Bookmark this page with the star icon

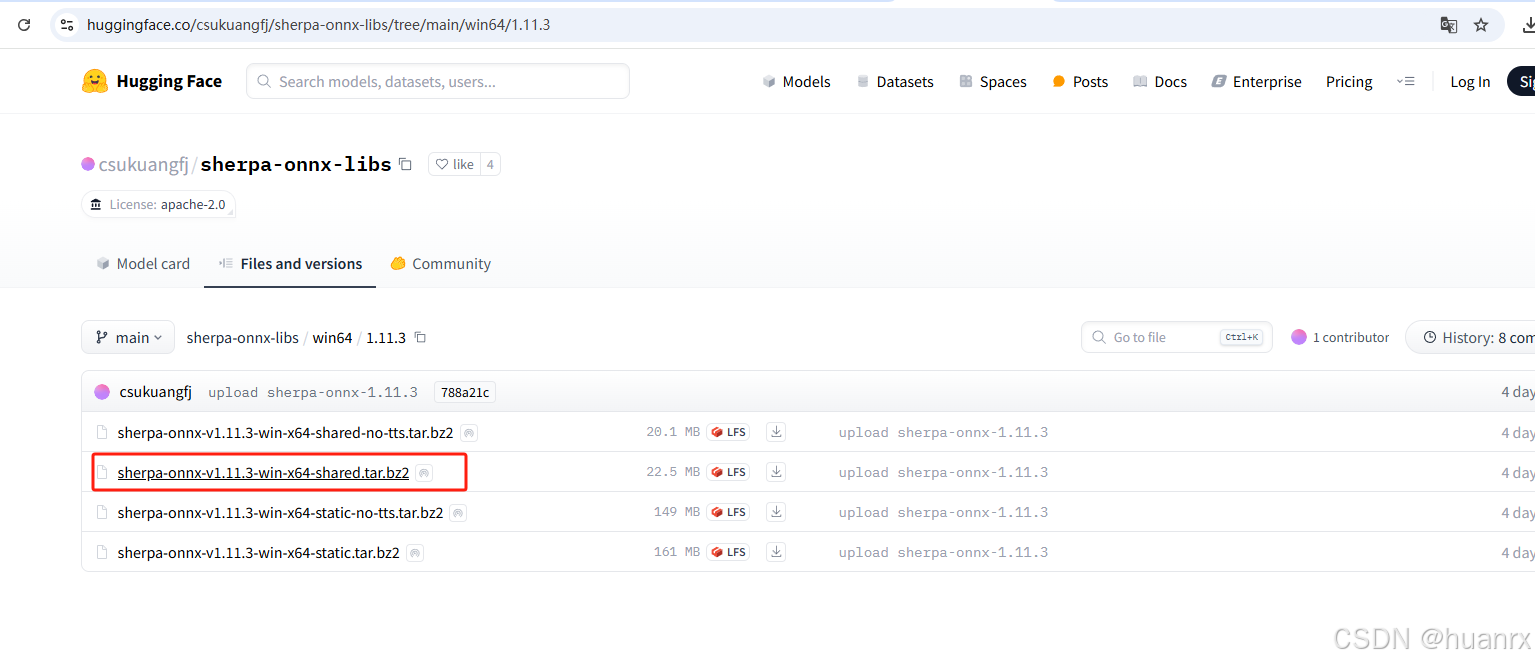coord(1481,25)
